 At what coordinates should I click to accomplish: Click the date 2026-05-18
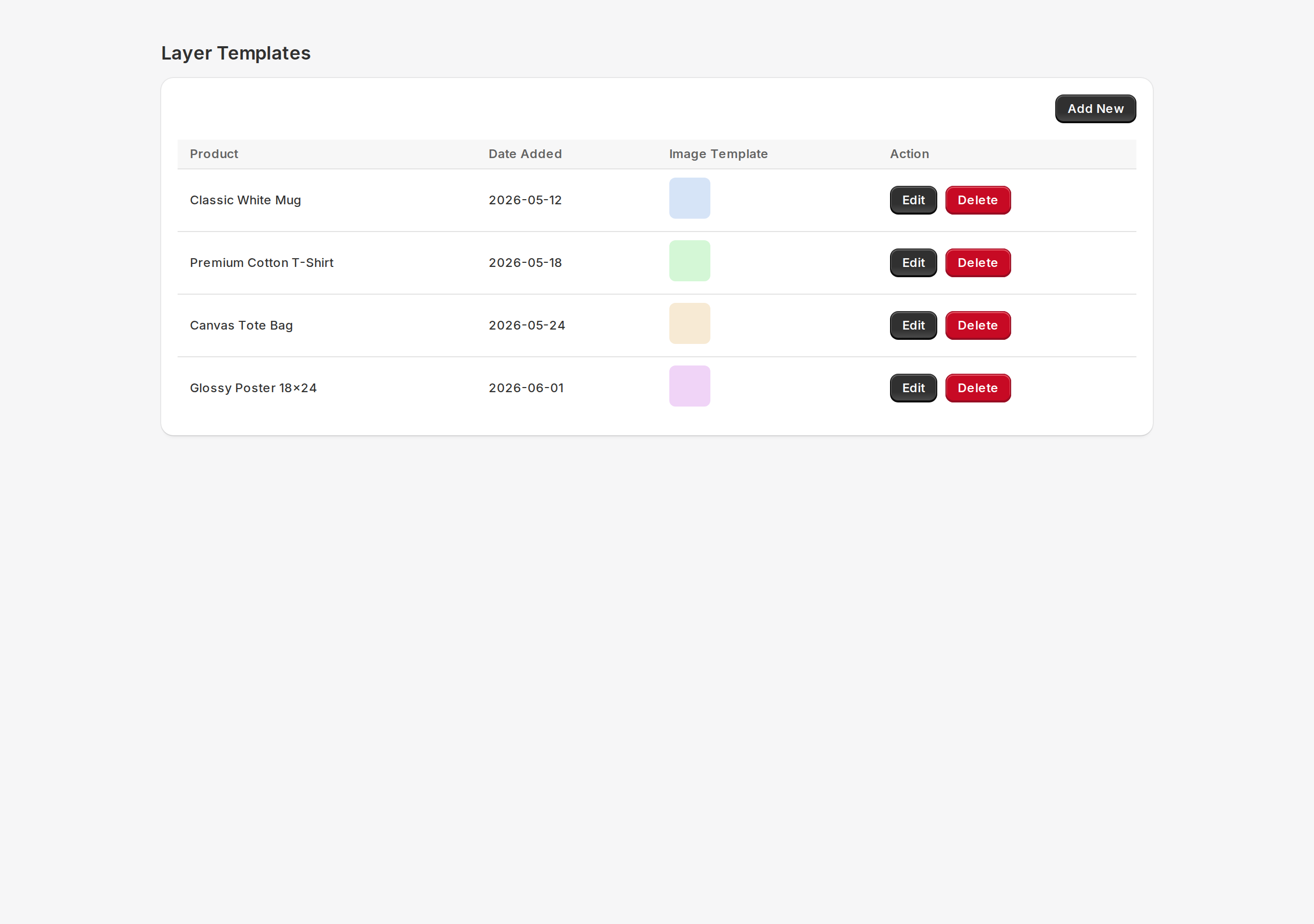coord(526,263)
